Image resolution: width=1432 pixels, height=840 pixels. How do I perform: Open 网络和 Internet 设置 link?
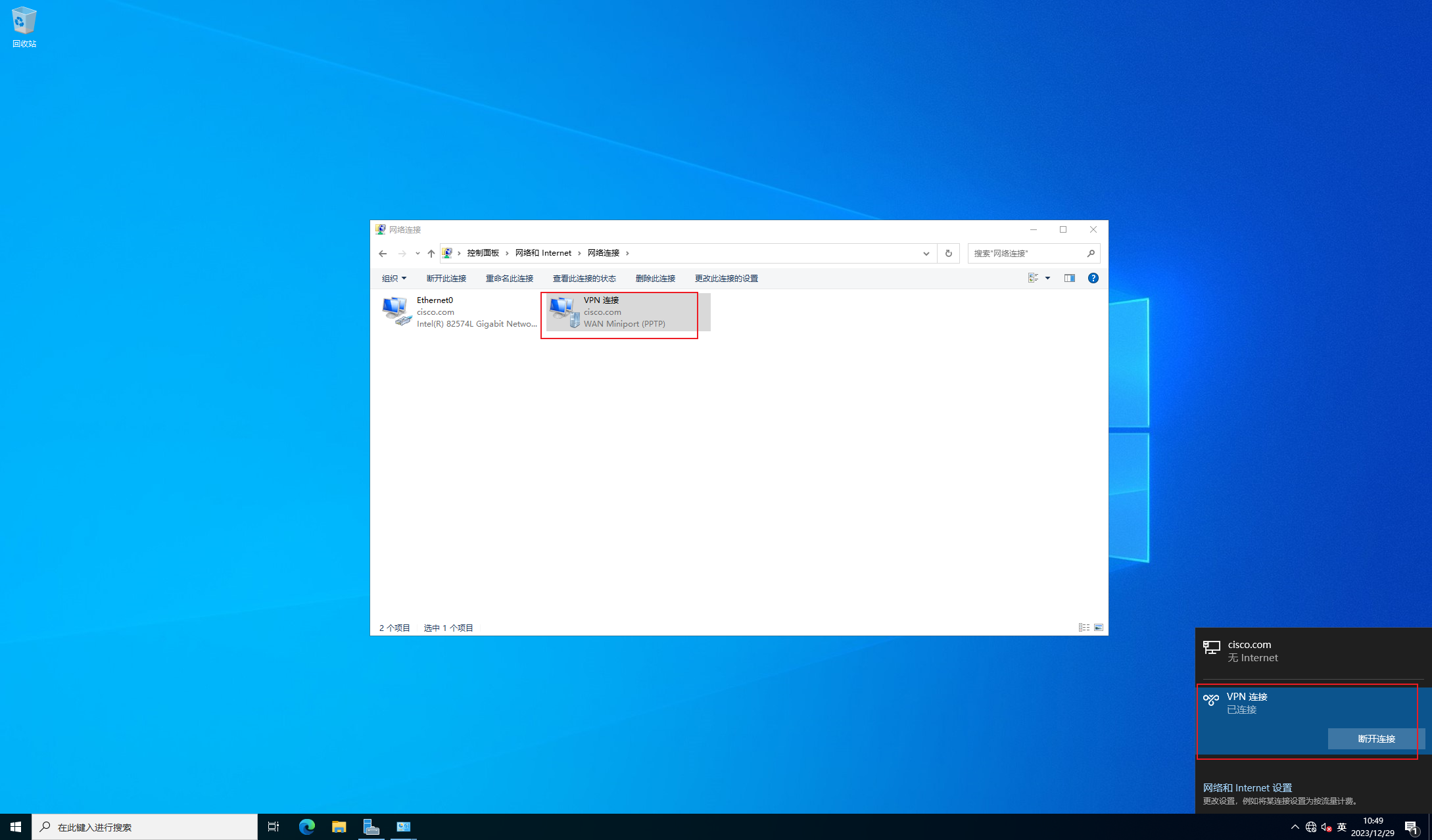click(x=1247, y=787)
